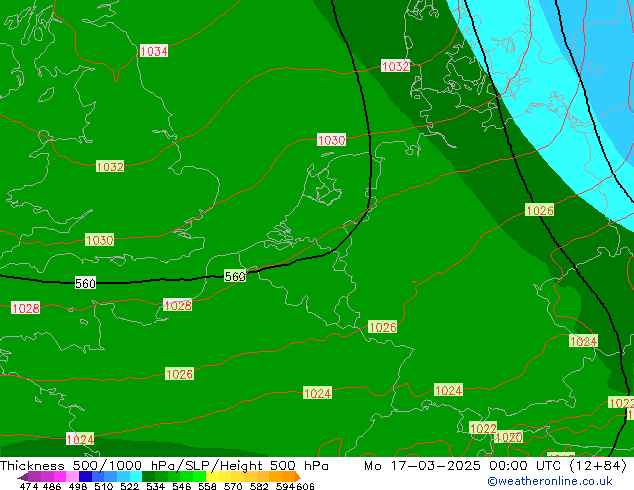
Task: Click the legend value 582
Action: coord(259,486)
